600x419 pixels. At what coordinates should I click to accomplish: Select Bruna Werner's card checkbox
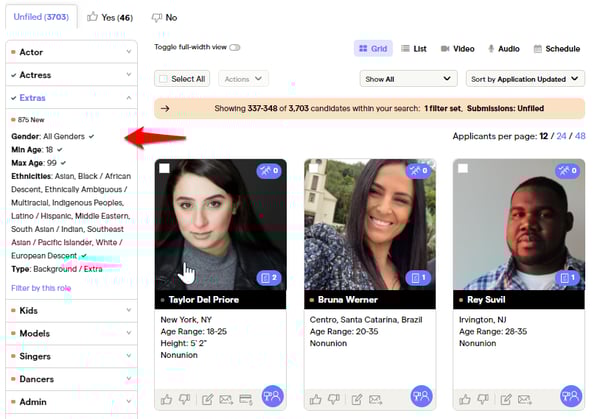[314, 168]
